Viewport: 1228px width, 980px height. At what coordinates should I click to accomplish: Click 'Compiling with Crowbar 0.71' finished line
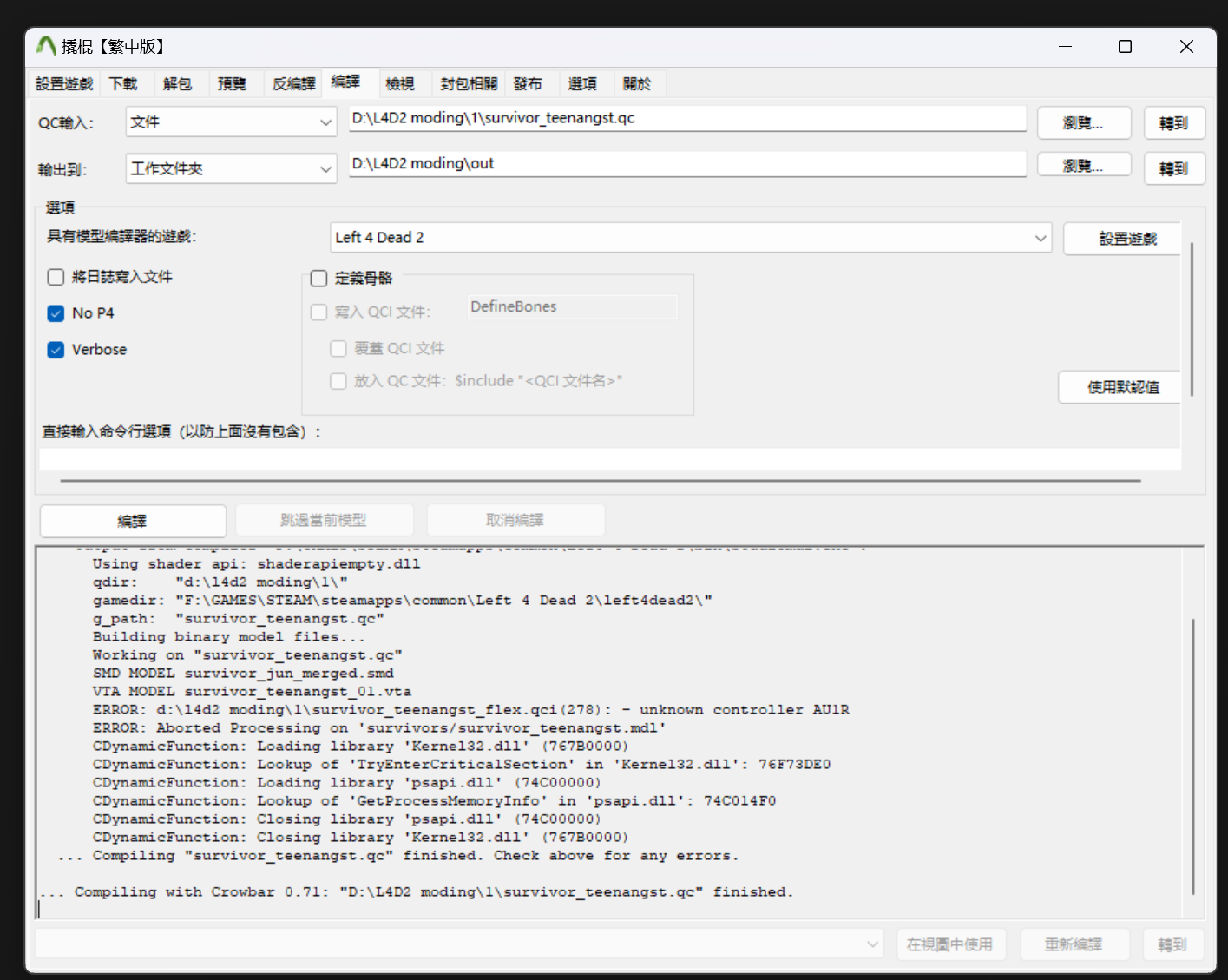tap(417, 892)
